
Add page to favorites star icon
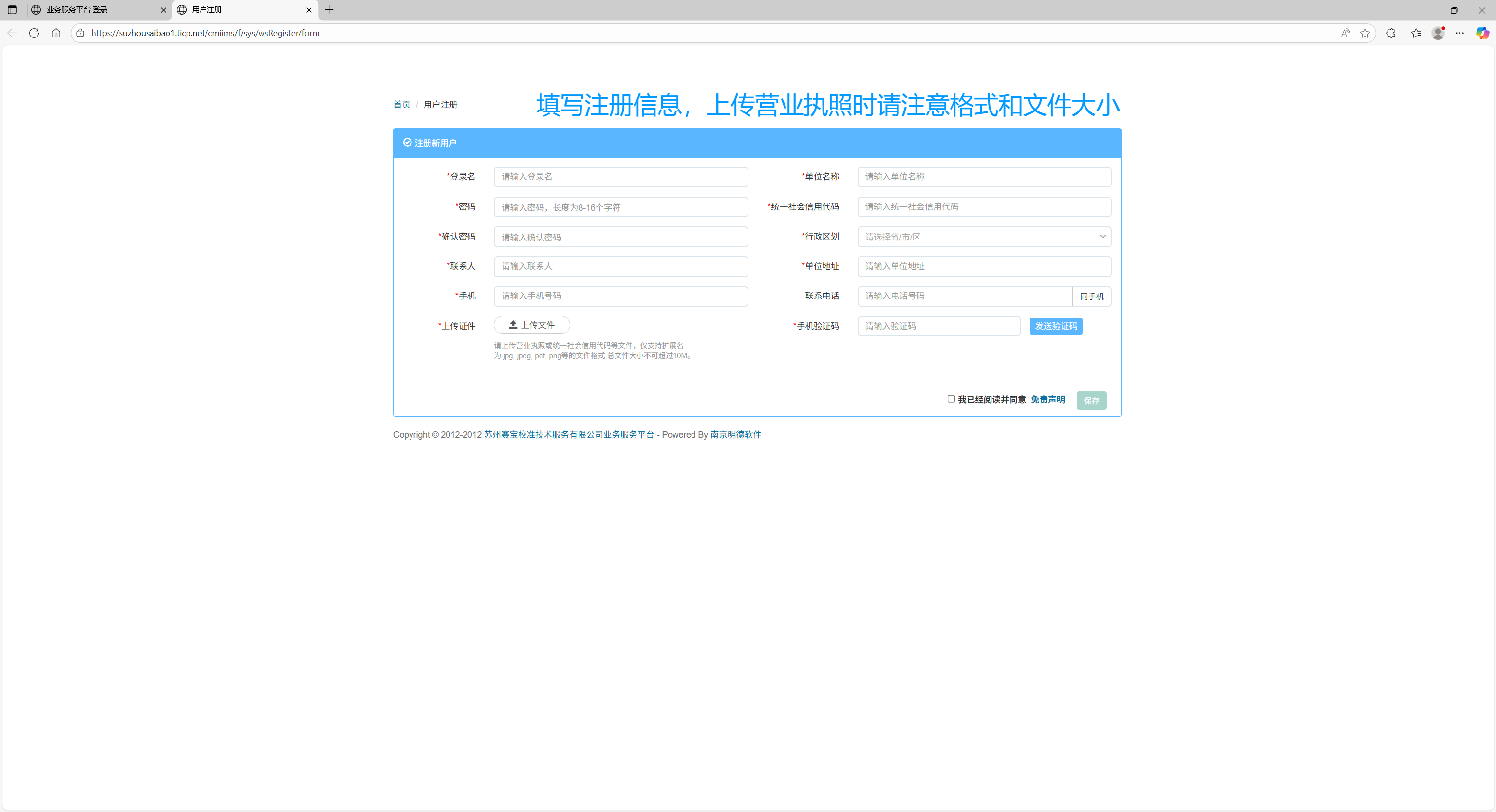click(x=1365, y=33)
